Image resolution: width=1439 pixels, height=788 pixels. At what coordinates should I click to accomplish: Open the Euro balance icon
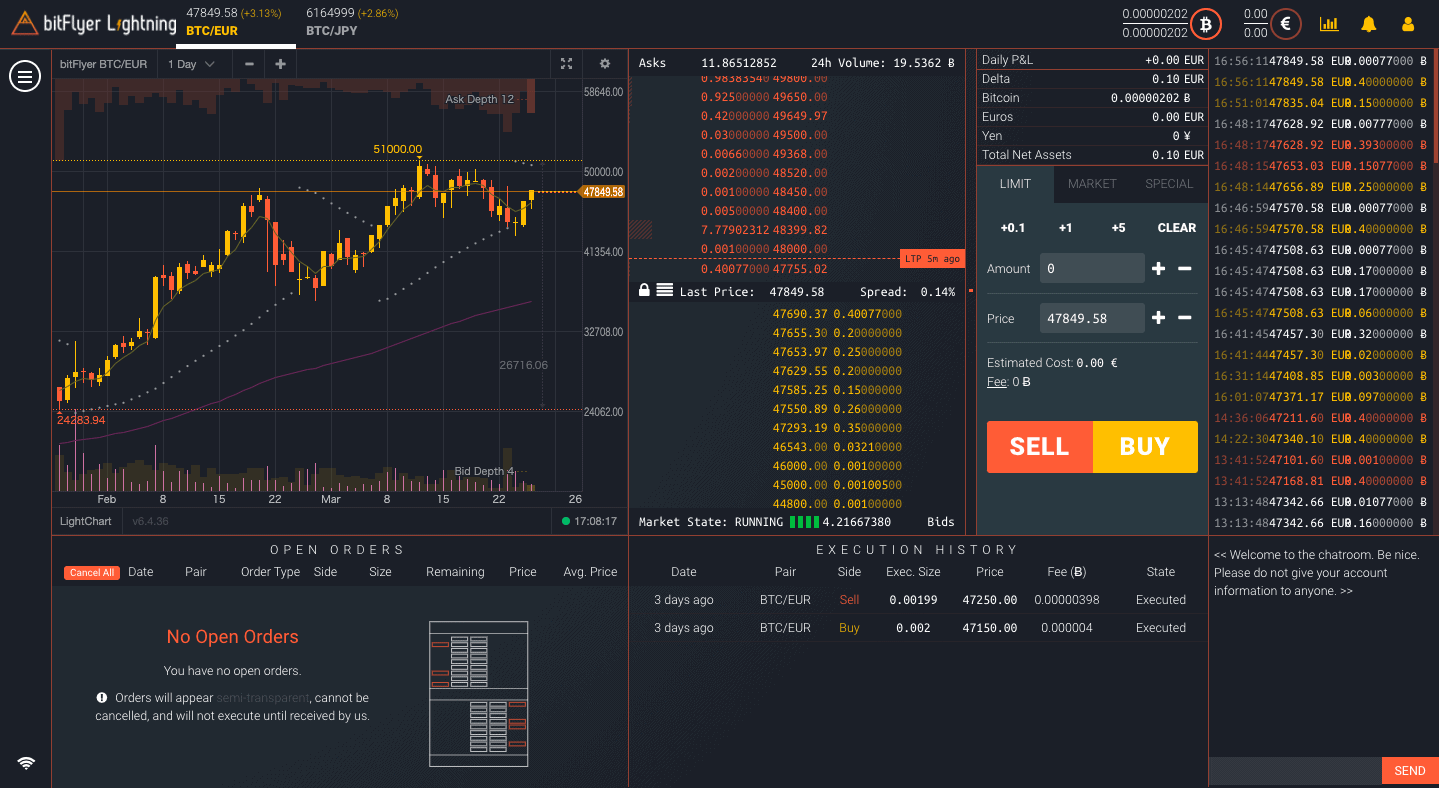[x=1285, y=23]
